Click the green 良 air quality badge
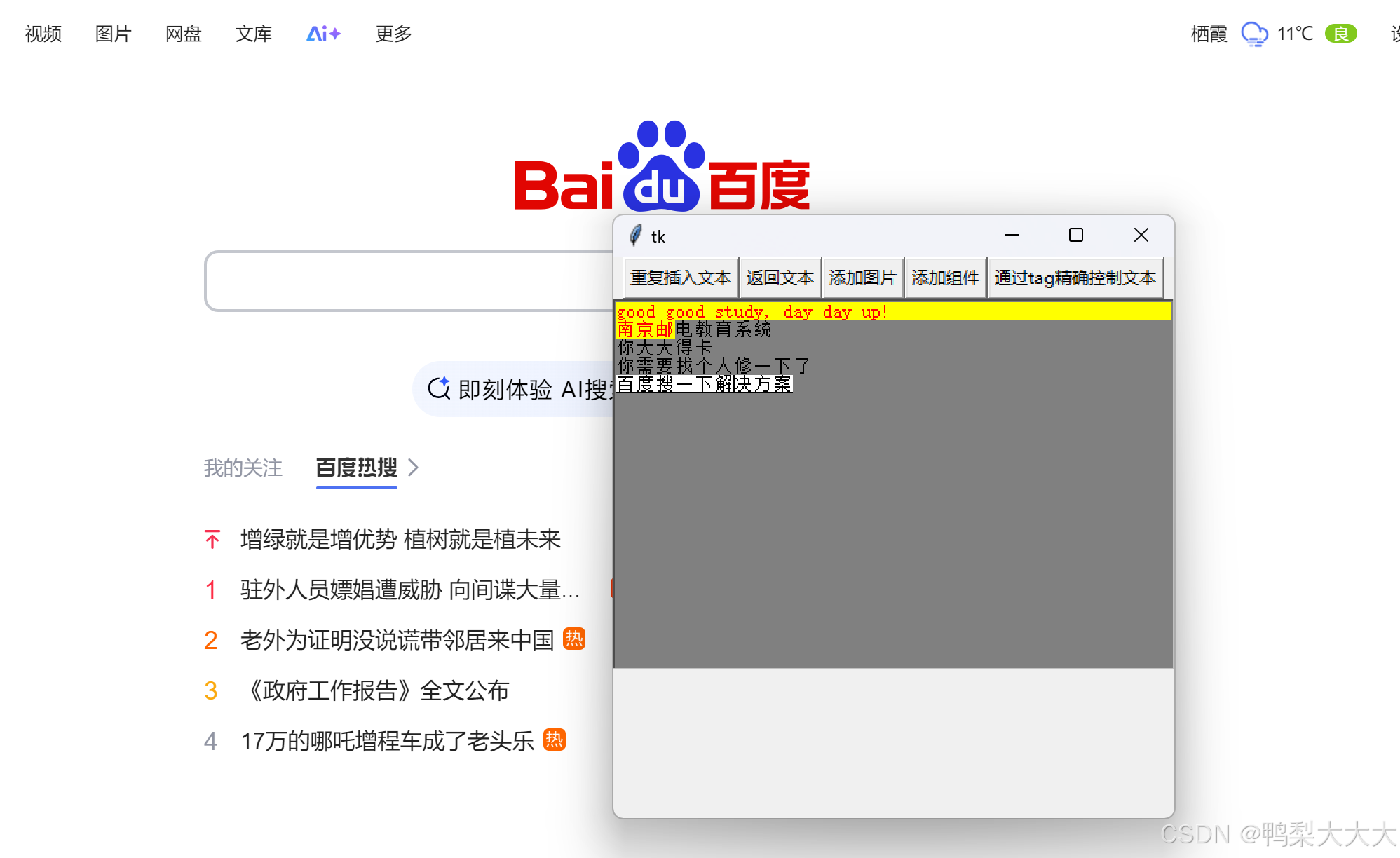This screenshot has width=1400, height=858. (x=1340, y=34)
